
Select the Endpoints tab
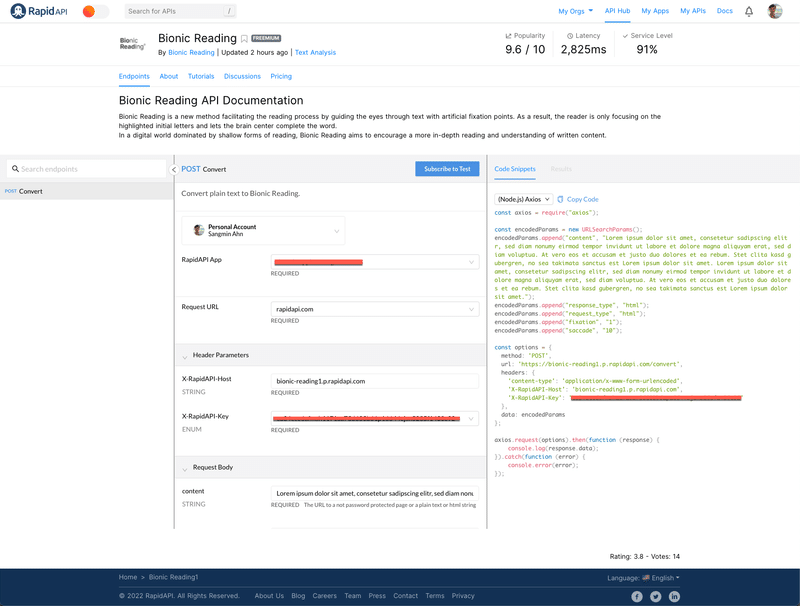pos(134,77)
